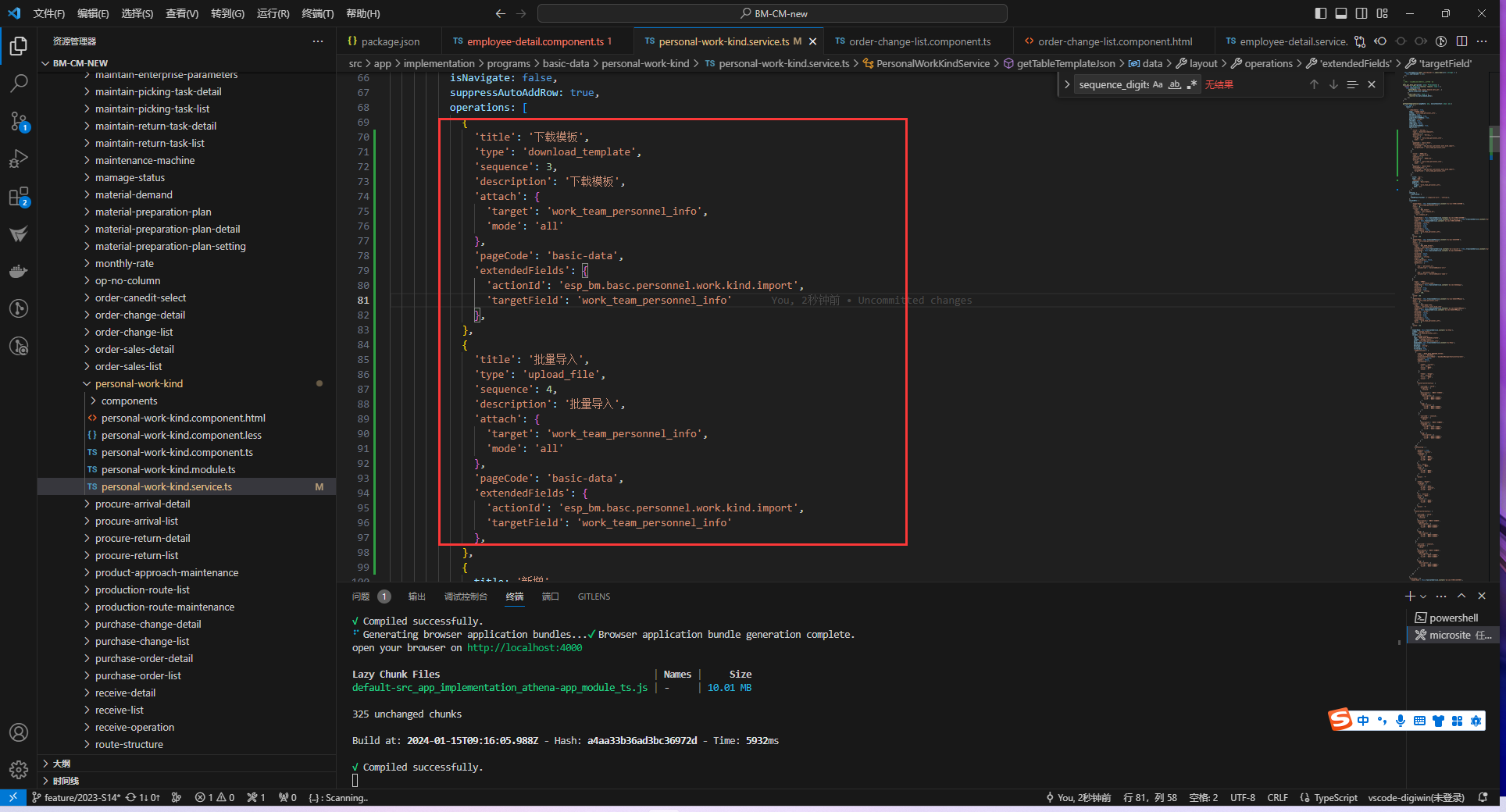Image resolution: width=1506 pixels, height=812 pixels.
Task: Select the powershell terminal
Action: tap(1452, 618)
